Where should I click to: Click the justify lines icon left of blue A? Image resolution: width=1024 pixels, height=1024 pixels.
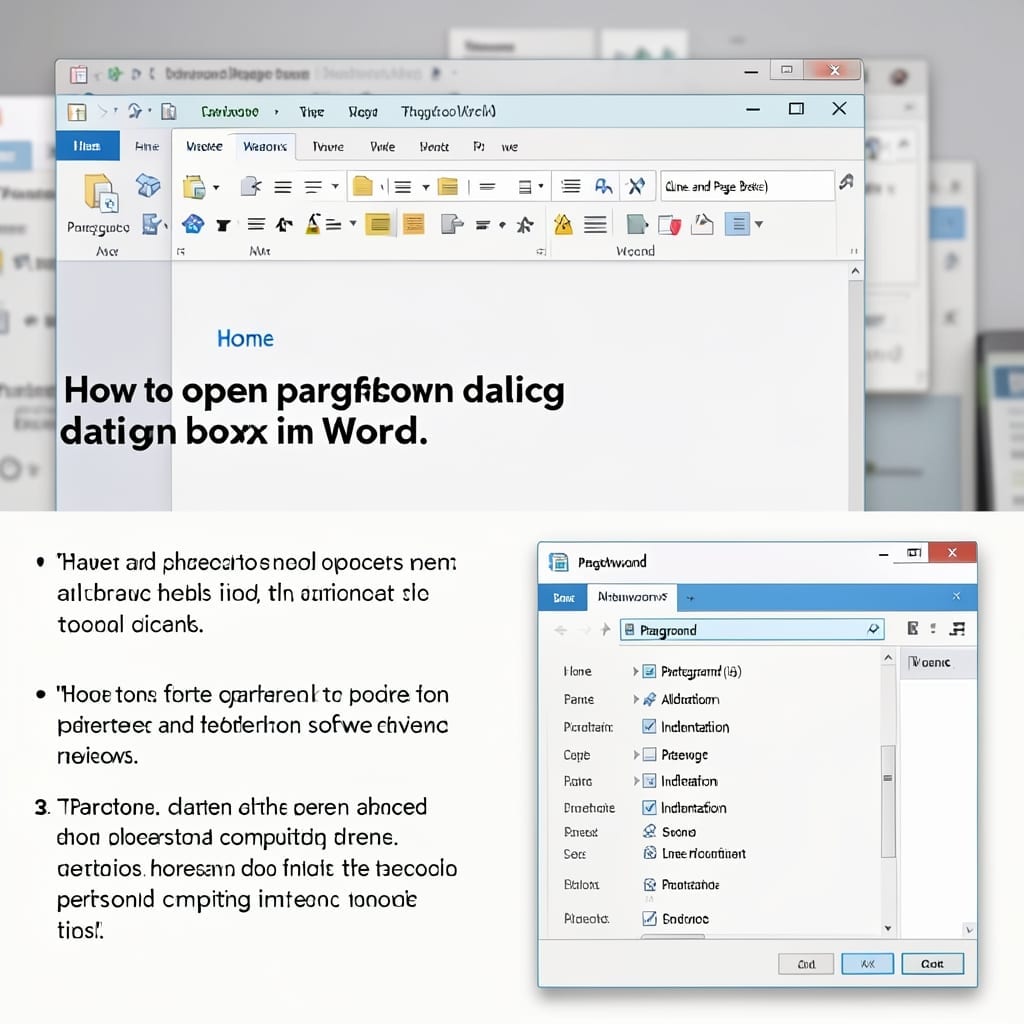(571, 187)
